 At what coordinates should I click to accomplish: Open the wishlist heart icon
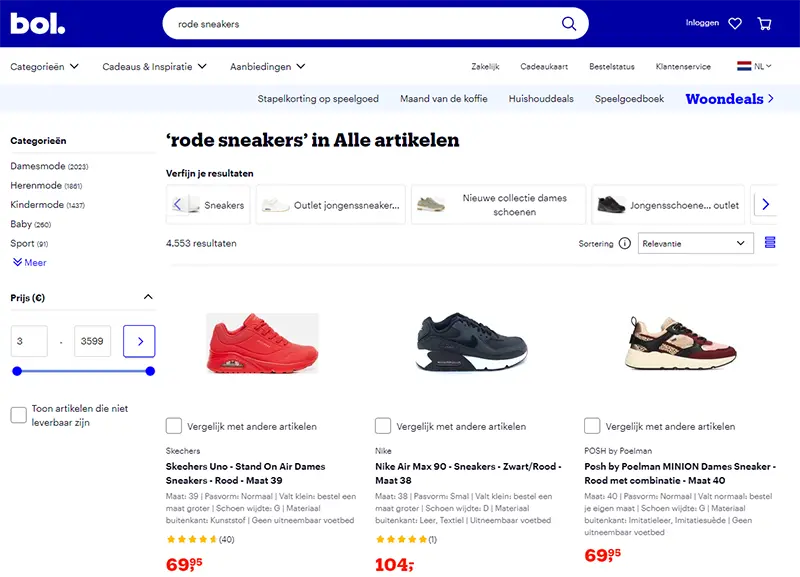pyautogui.click(x=735, y=23)
